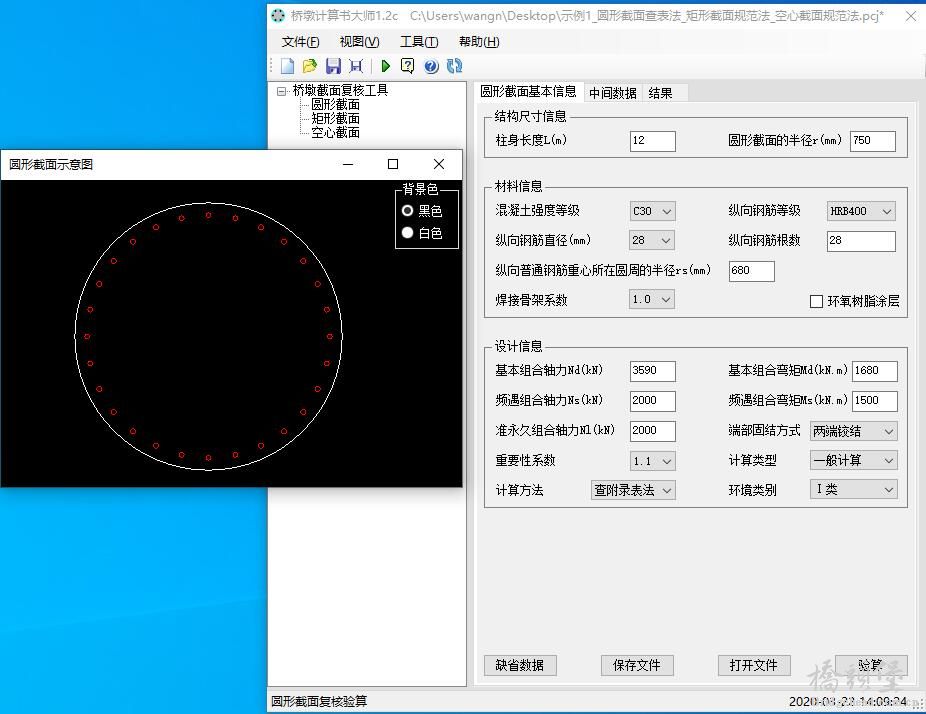Open the 计算方法 dropdown

pyautogui.click(x=632, y=490)
